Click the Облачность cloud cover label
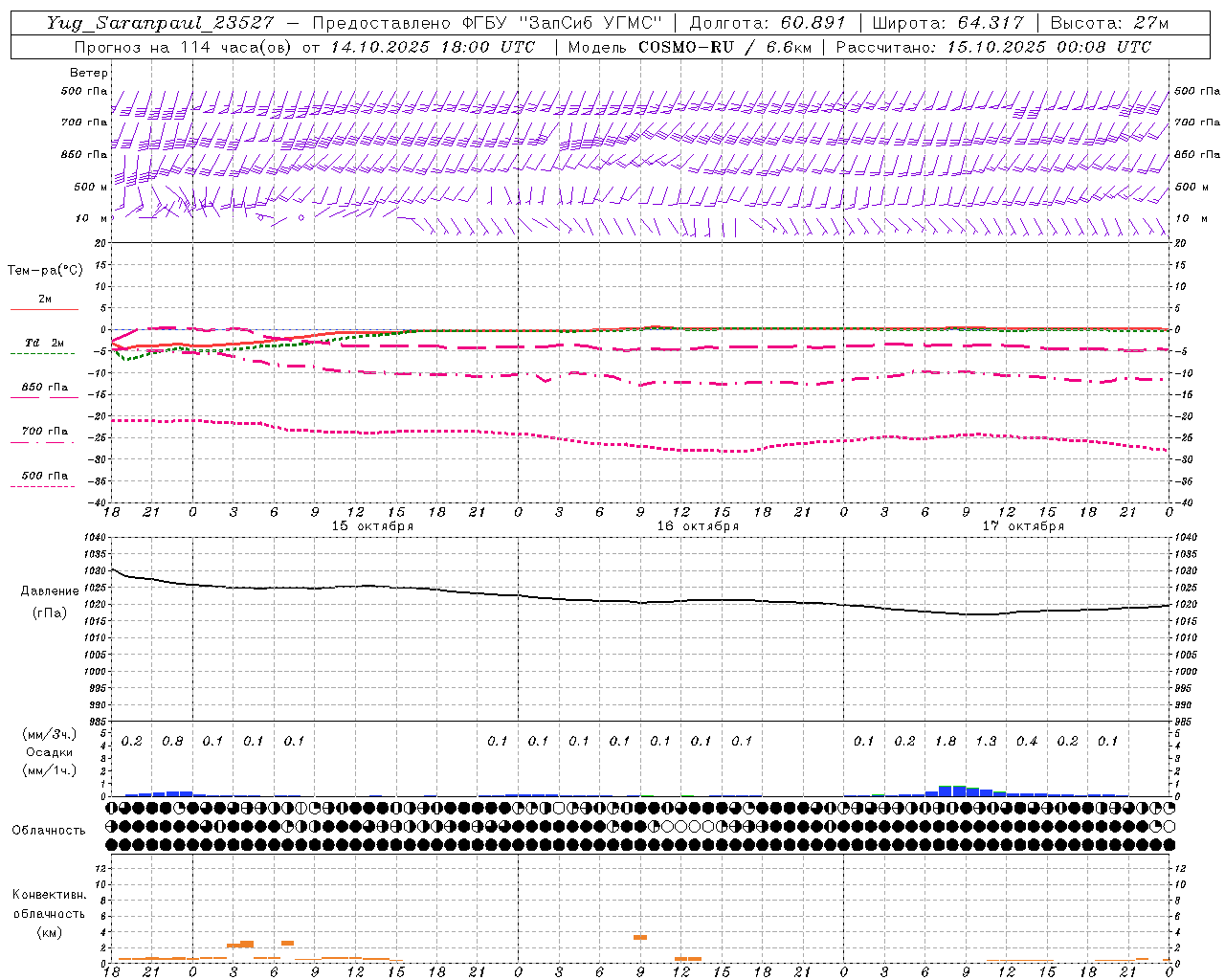Screen dimensions: 1225x980 coord(49,831)
